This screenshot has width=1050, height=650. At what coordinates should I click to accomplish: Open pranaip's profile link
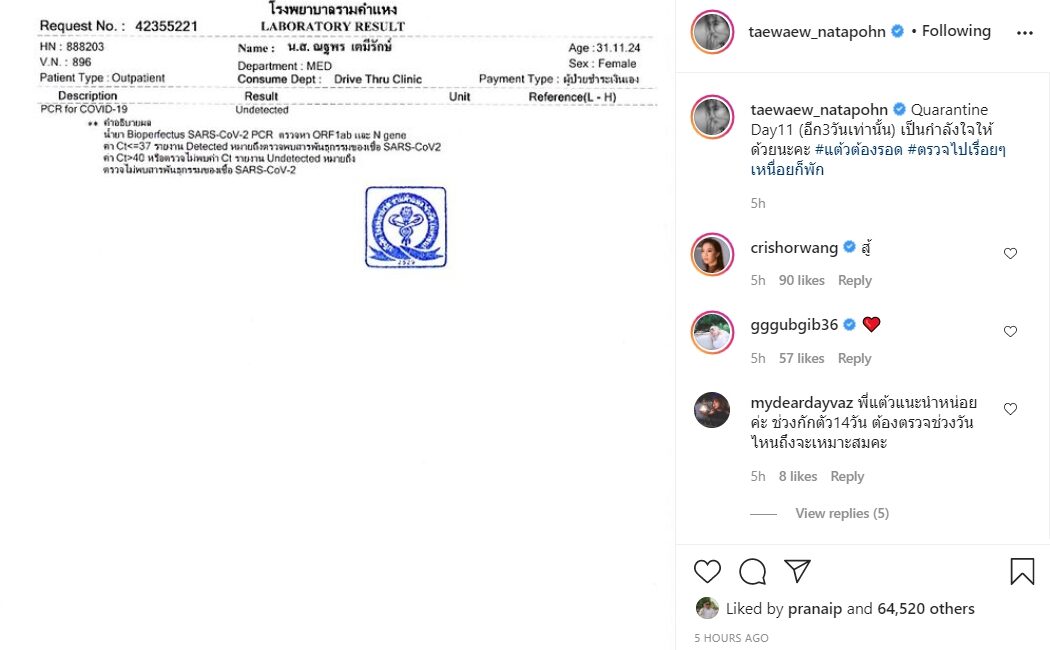814,608
